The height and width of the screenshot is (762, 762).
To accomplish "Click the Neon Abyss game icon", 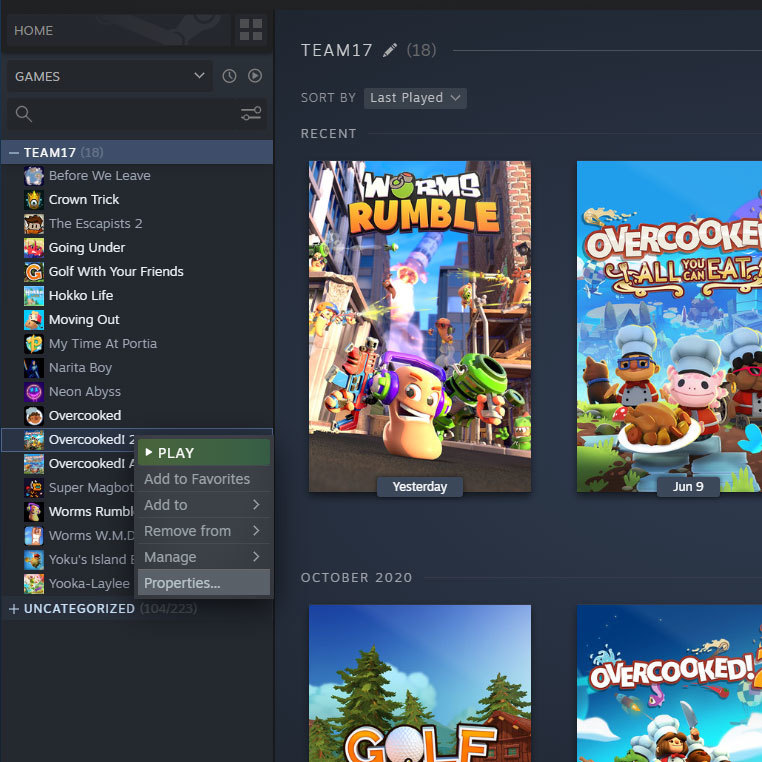I will click(34, 391).
